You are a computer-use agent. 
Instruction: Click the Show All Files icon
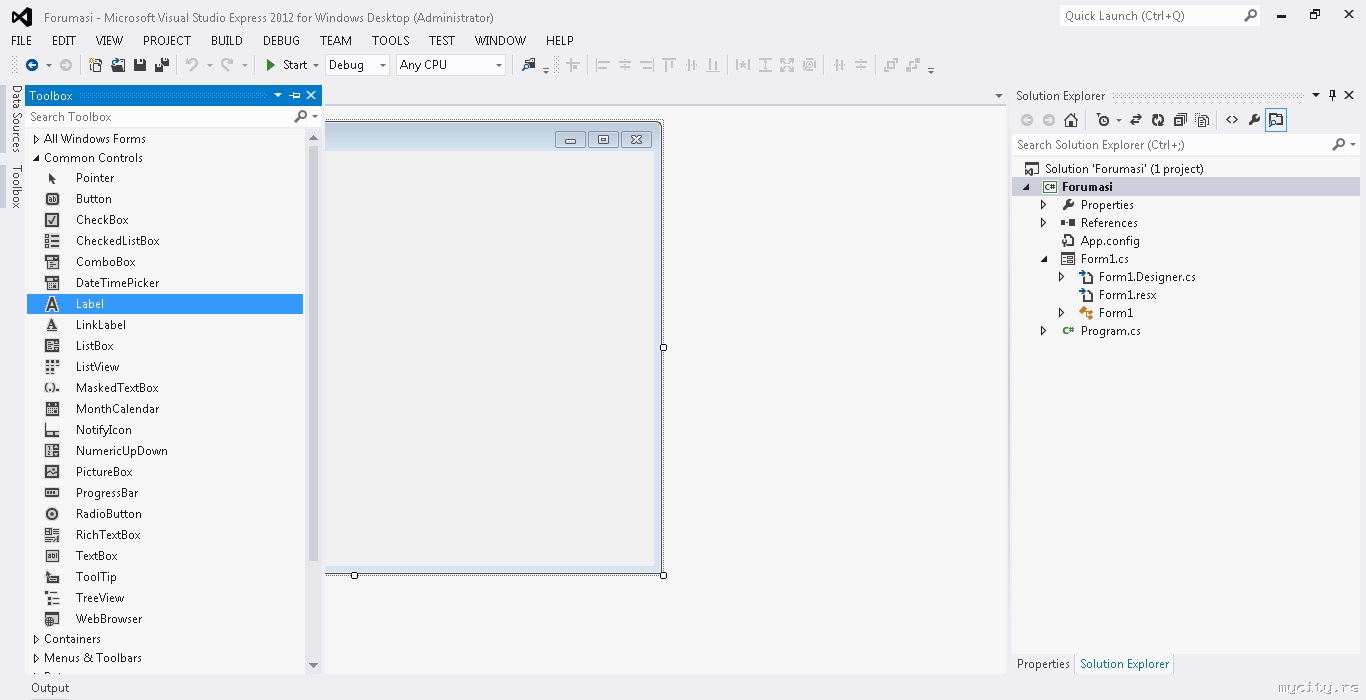1202,120
